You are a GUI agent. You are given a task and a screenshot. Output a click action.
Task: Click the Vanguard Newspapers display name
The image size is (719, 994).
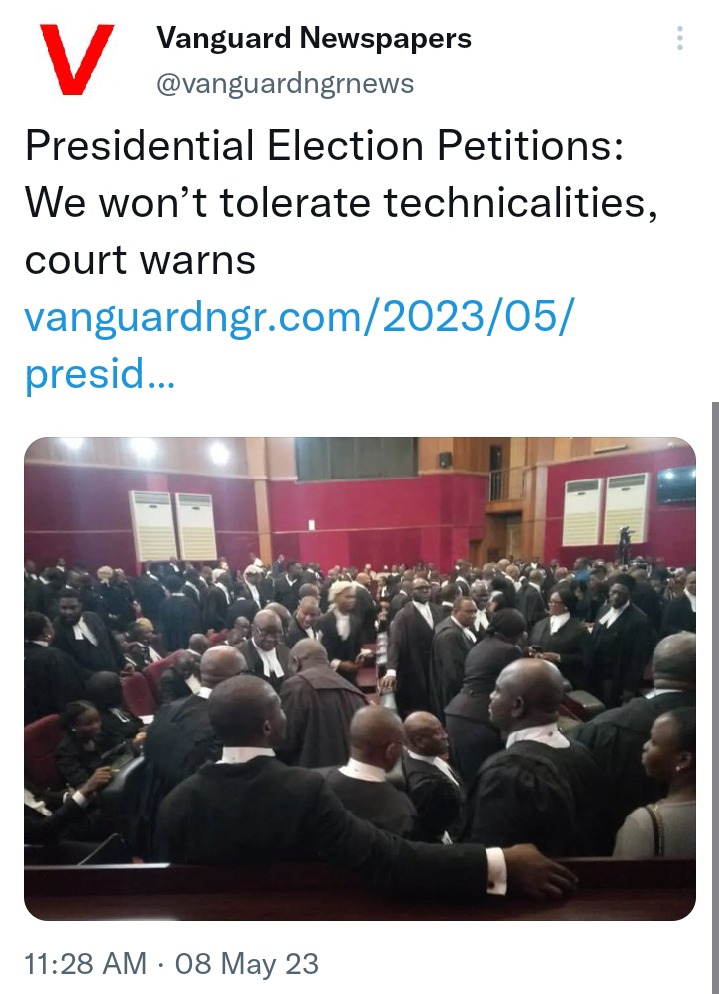click(314, 38)
